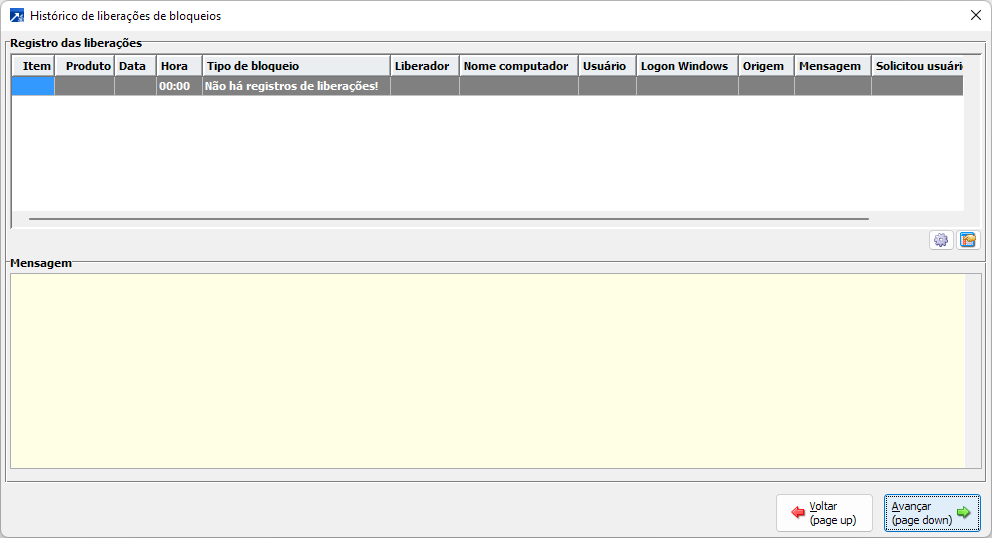Go back with the Voltar (page up) button
The width and height of the screenshot is (992, 538).
click(x=824, y=513)
